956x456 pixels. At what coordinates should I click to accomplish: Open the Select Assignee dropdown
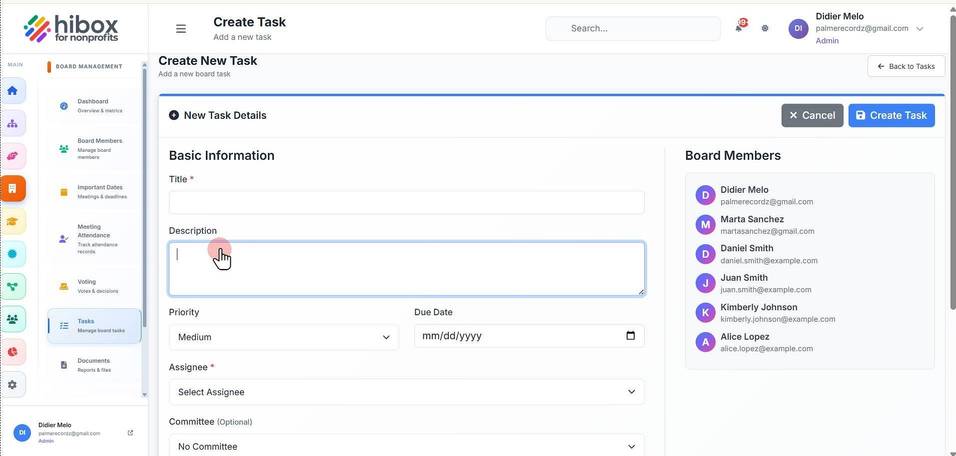pyautogui.click(x=406, y=392)
